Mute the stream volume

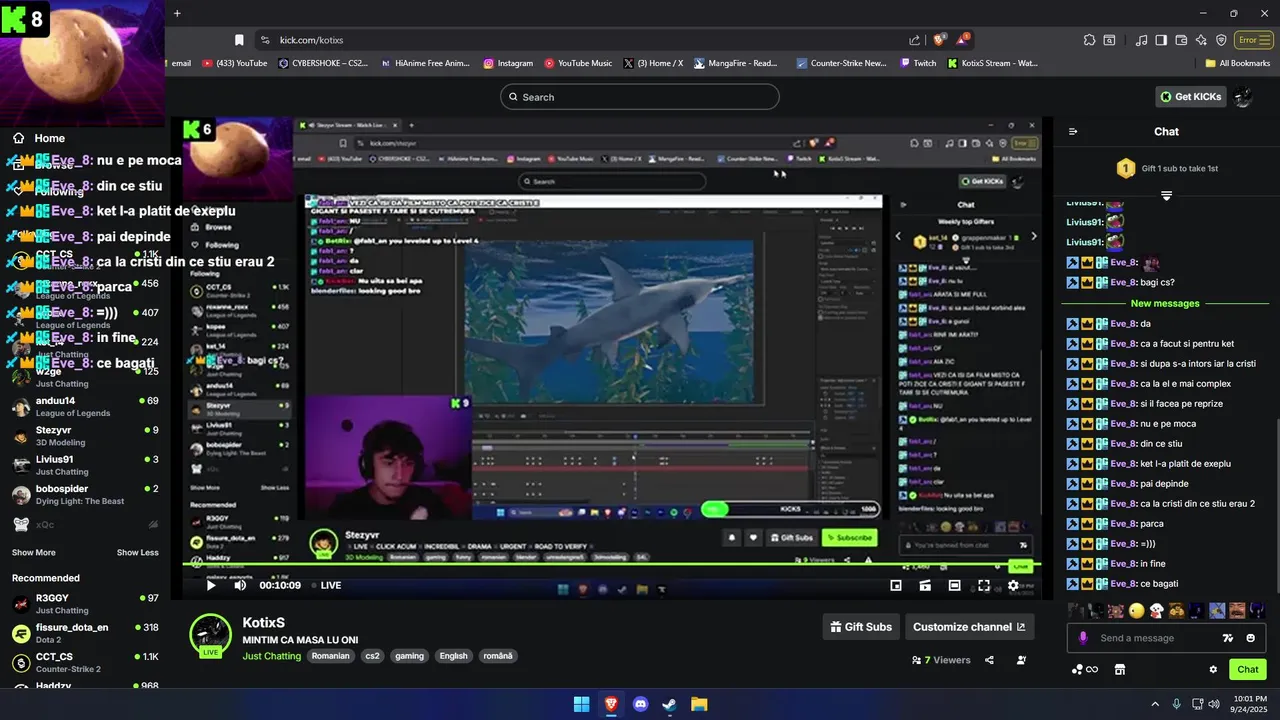coord(240,585)
